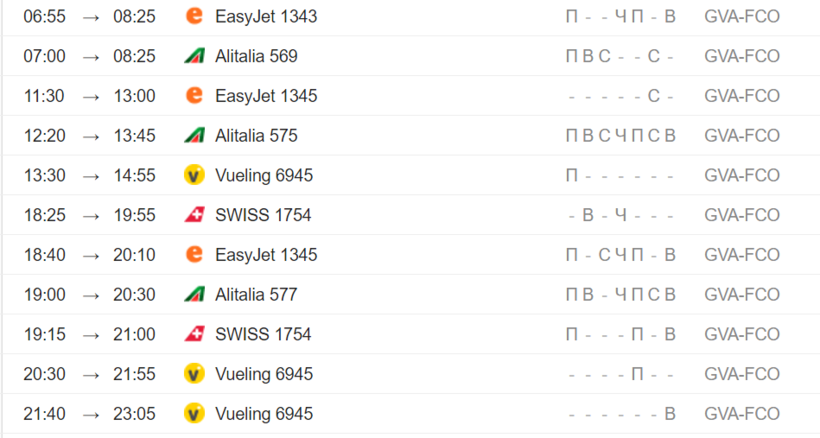
Task: Select the arrow between 18:25 and 19:55
Action: (x=91, y=215)
